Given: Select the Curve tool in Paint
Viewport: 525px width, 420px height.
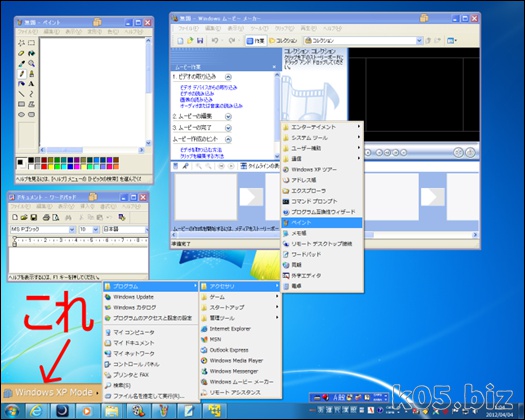Looking at the screenshot, I should click(31, 94).
